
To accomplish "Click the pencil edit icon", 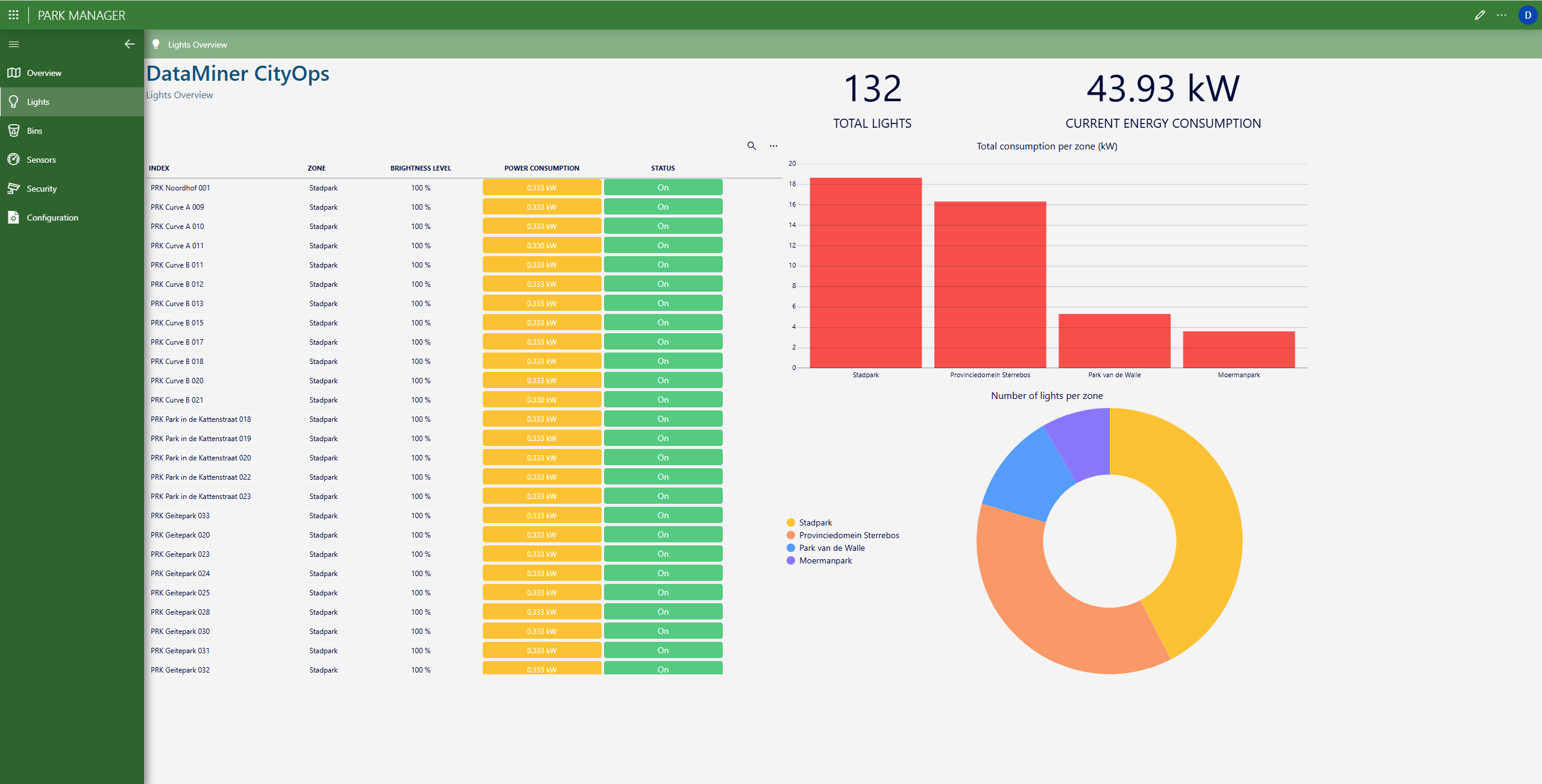I will pos(1479,15).
